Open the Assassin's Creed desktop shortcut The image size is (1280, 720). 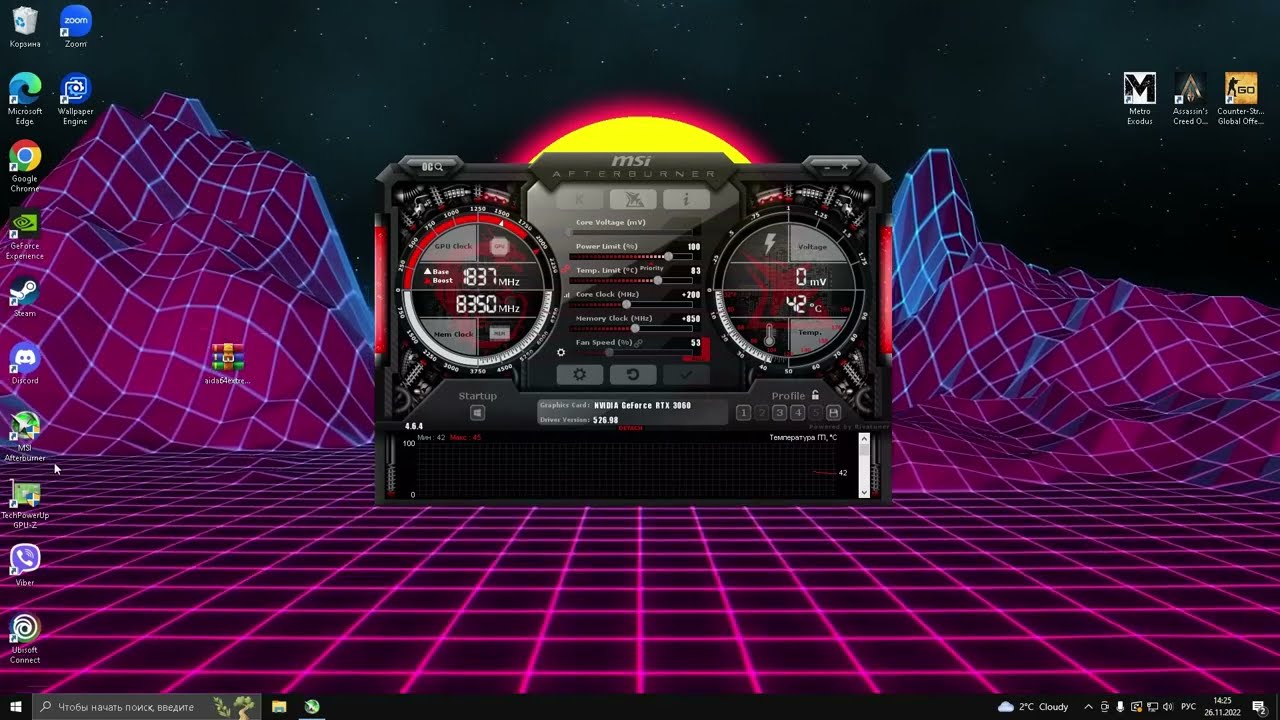1190,98
